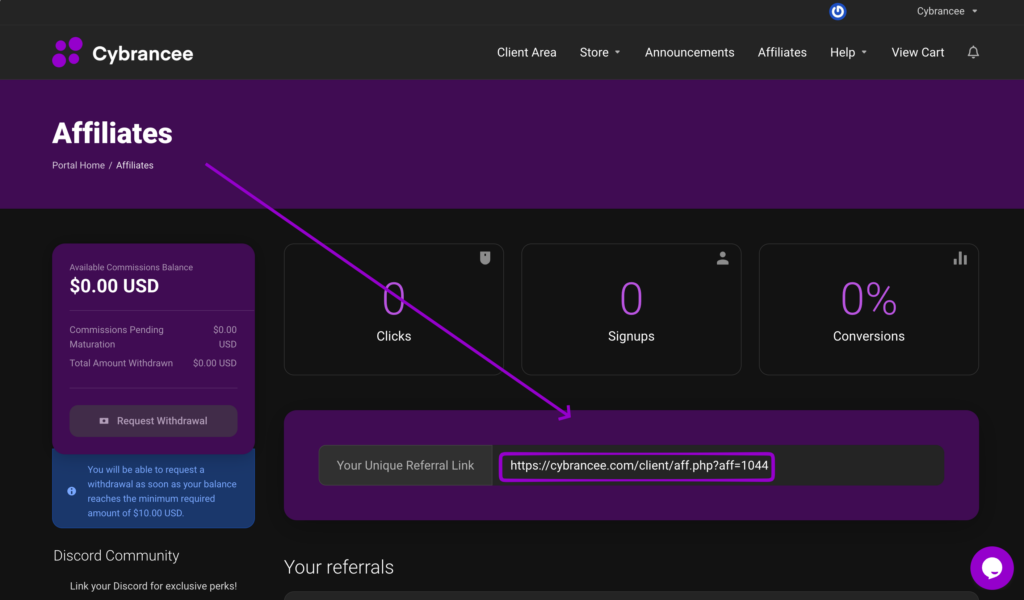Click the Signups stat card
The height and width of the screenshot is (600, 1024).
(631, 309)
